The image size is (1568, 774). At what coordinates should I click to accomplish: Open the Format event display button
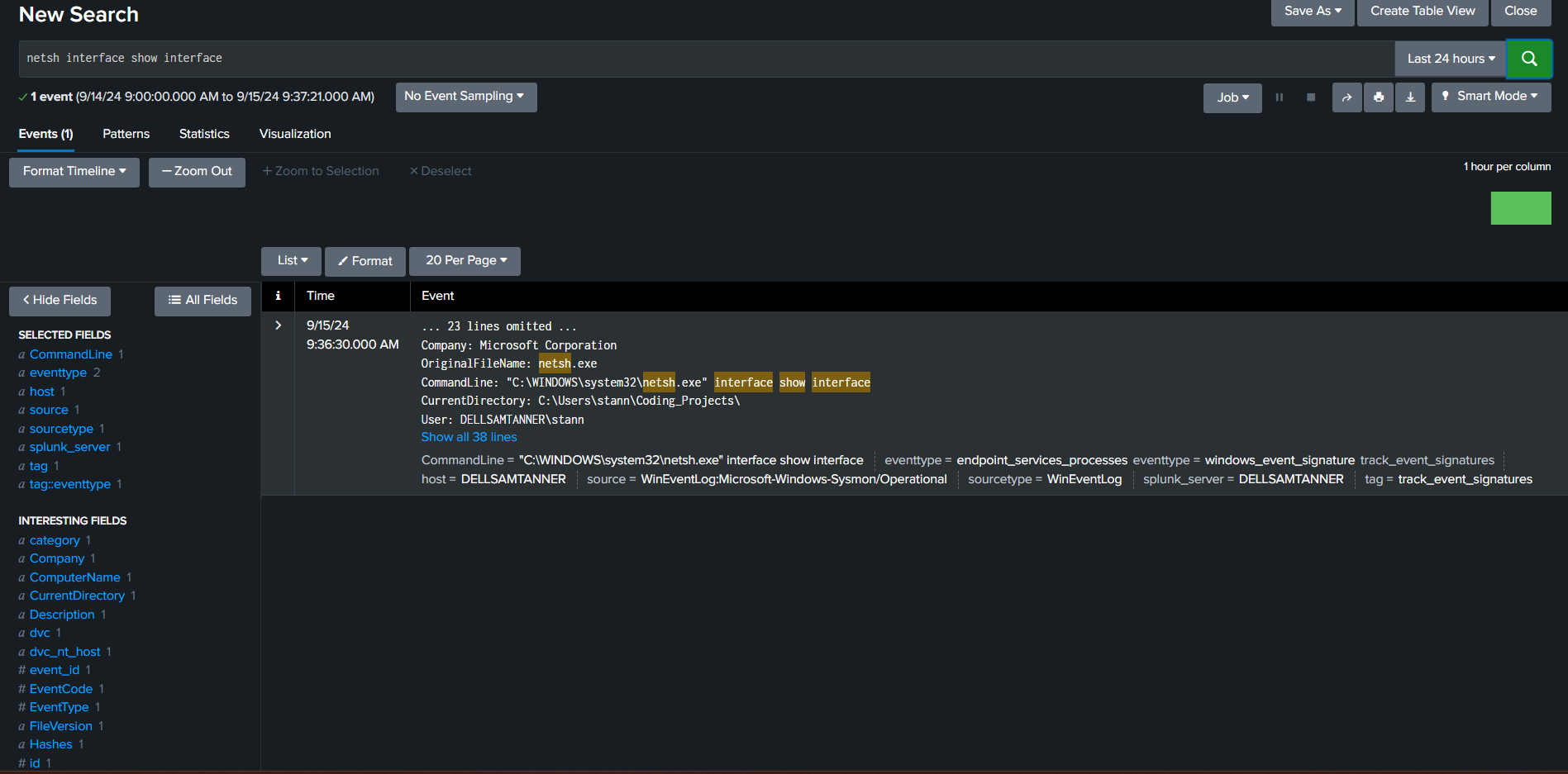[365, 261]
